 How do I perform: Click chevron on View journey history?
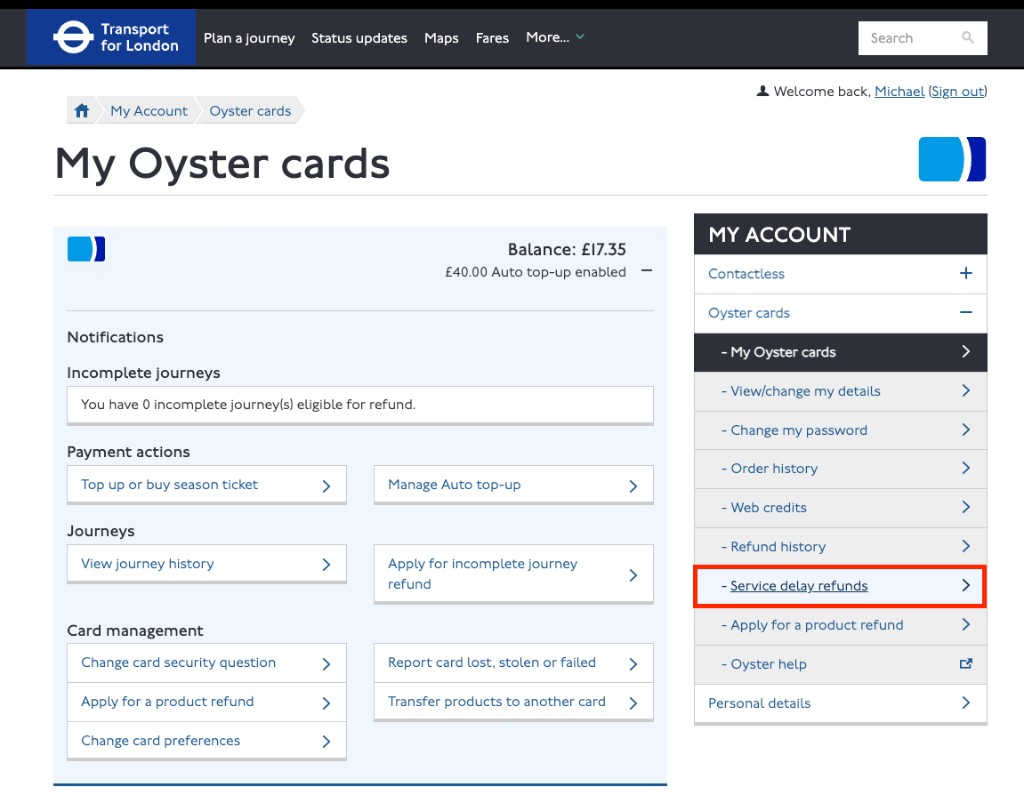click(326, 565)
